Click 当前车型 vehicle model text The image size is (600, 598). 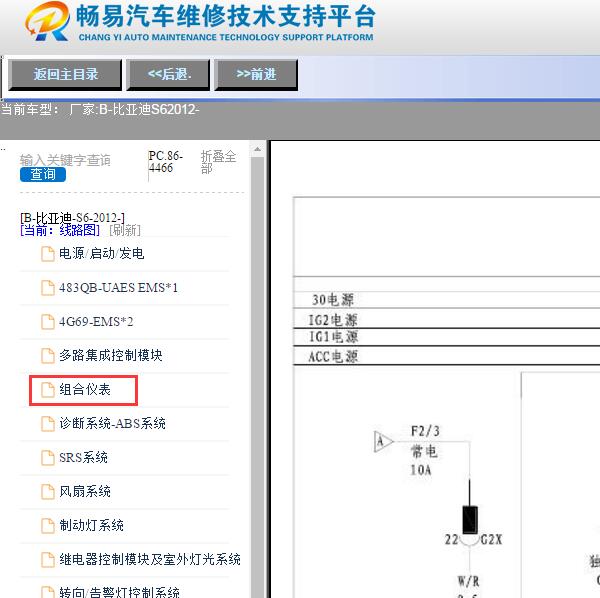(100, 110)
